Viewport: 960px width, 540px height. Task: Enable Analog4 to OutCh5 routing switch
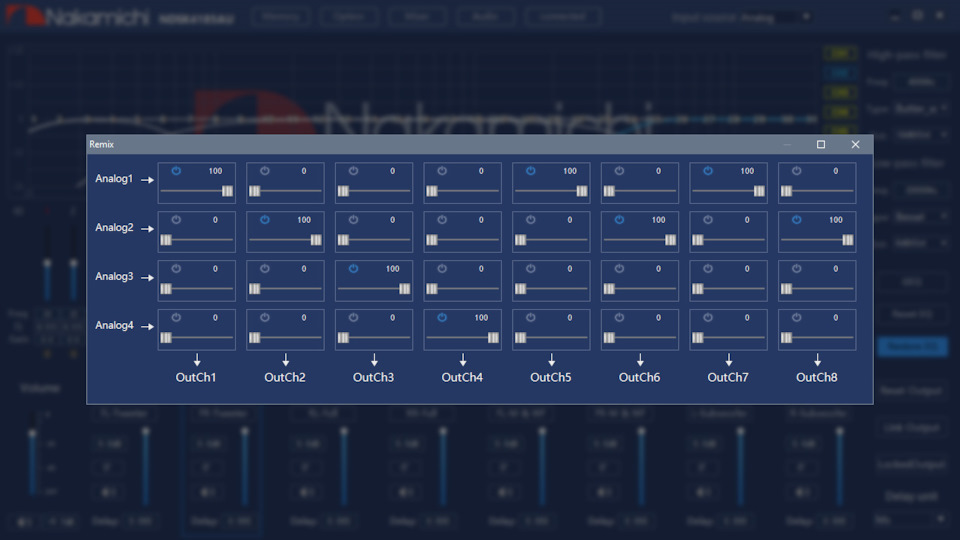531,317
